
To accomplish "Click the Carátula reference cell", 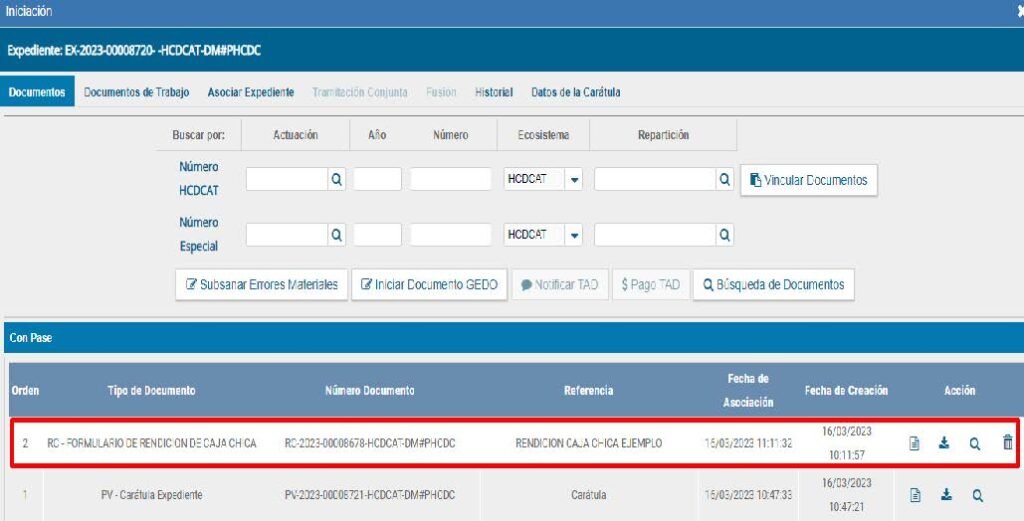I will tap(588, 495).
